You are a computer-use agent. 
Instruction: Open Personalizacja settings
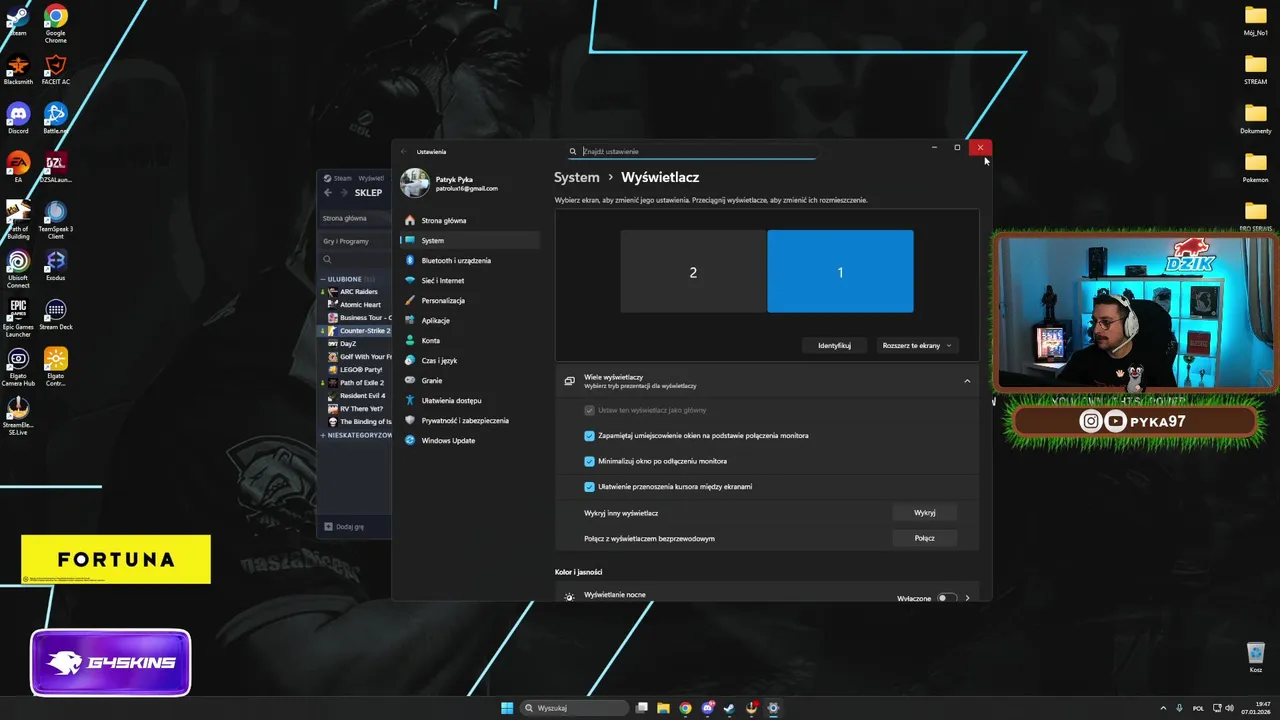[x=470, y=300]
